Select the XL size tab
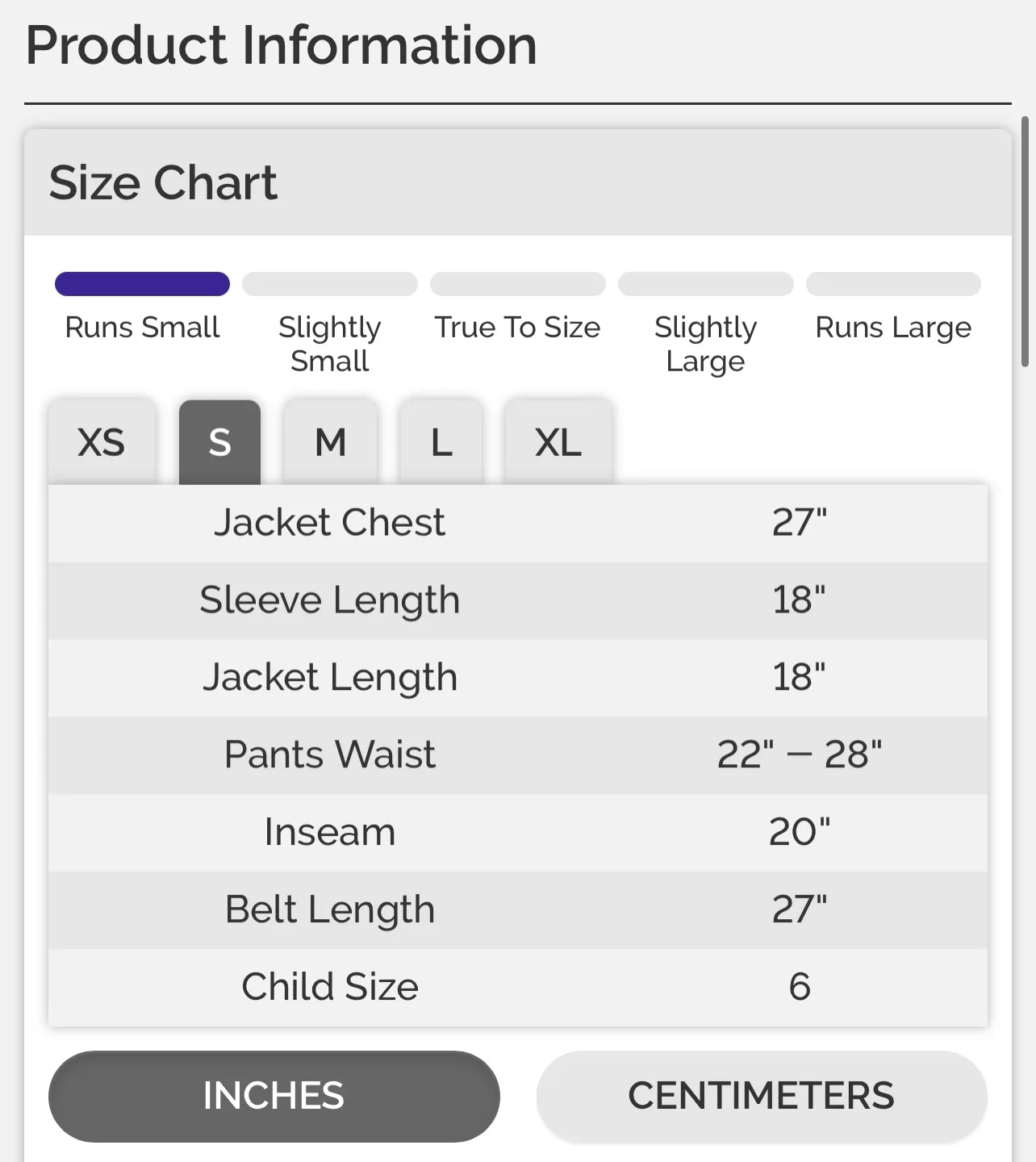The image size is (1036, 1162). click(x=558, y=441)
